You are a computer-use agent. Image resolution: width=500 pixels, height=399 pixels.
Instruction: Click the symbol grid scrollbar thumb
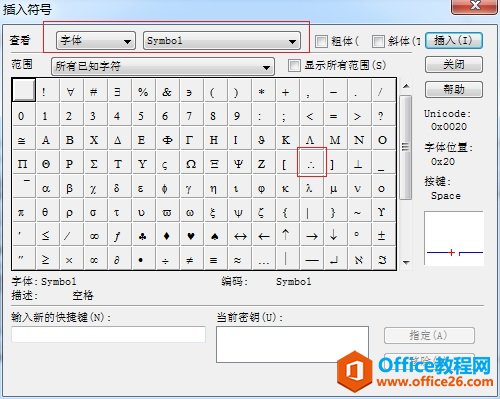406,147
